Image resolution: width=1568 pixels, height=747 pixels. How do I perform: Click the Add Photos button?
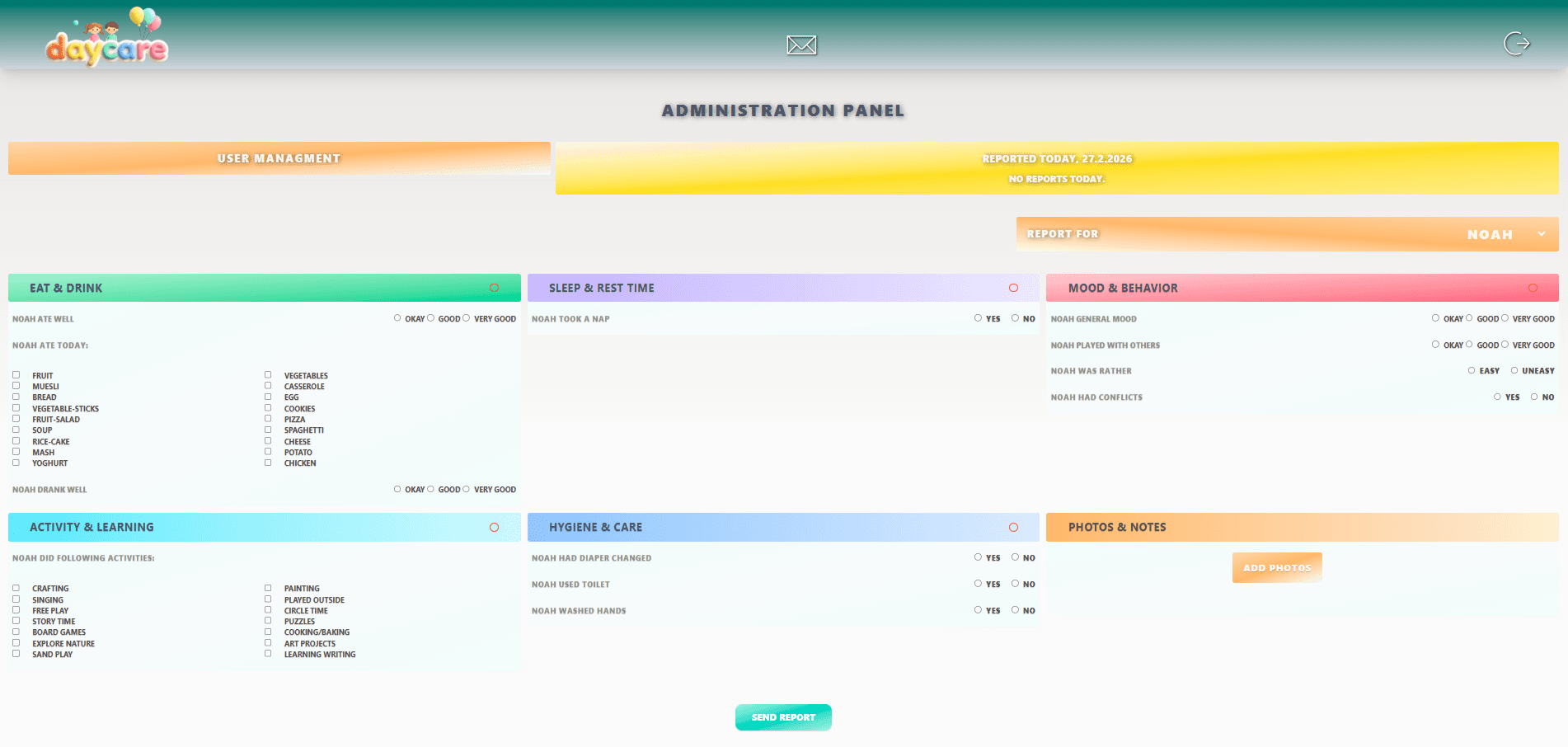point(1277,567)
